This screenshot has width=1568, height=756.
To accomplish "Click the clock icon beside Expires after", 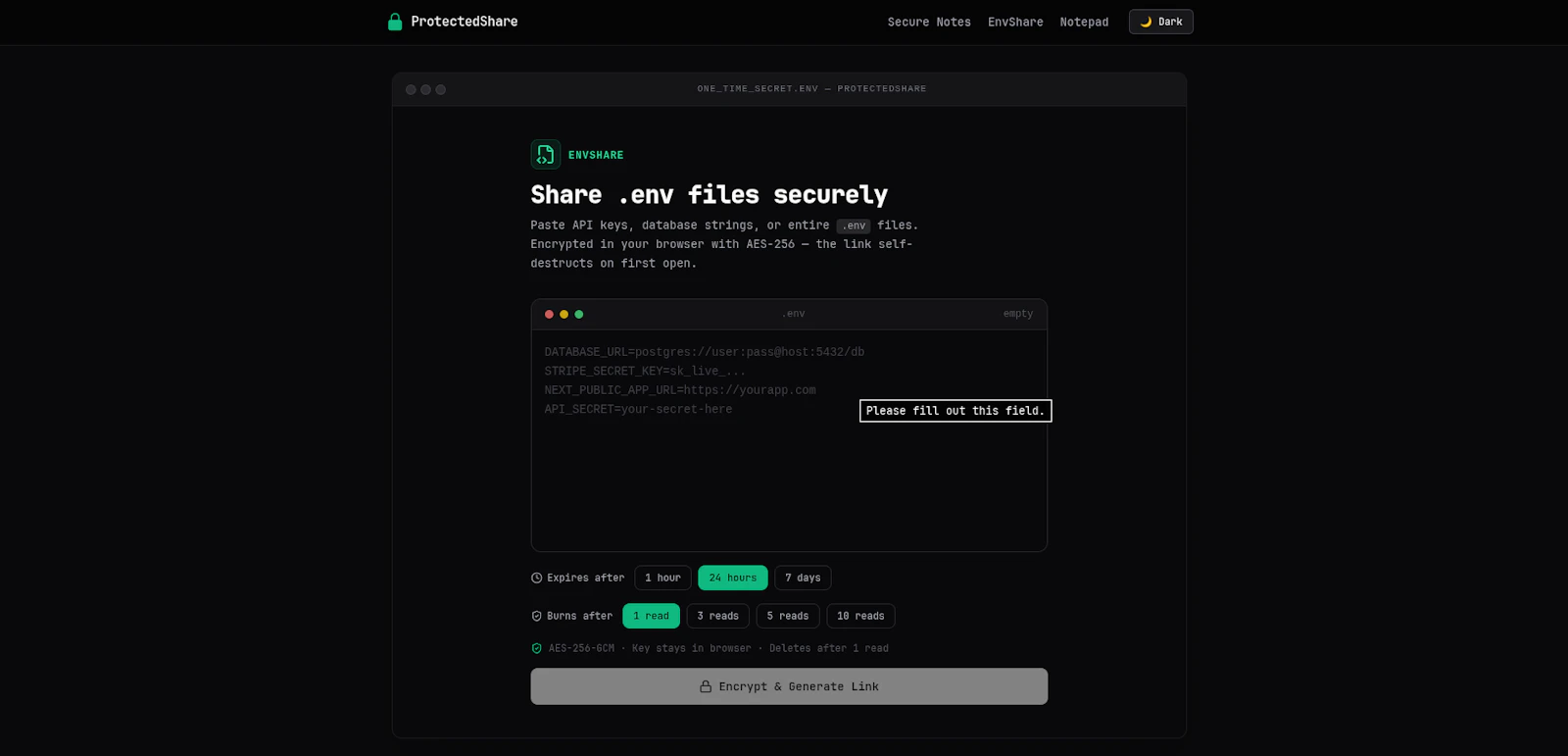I will 536,578.
